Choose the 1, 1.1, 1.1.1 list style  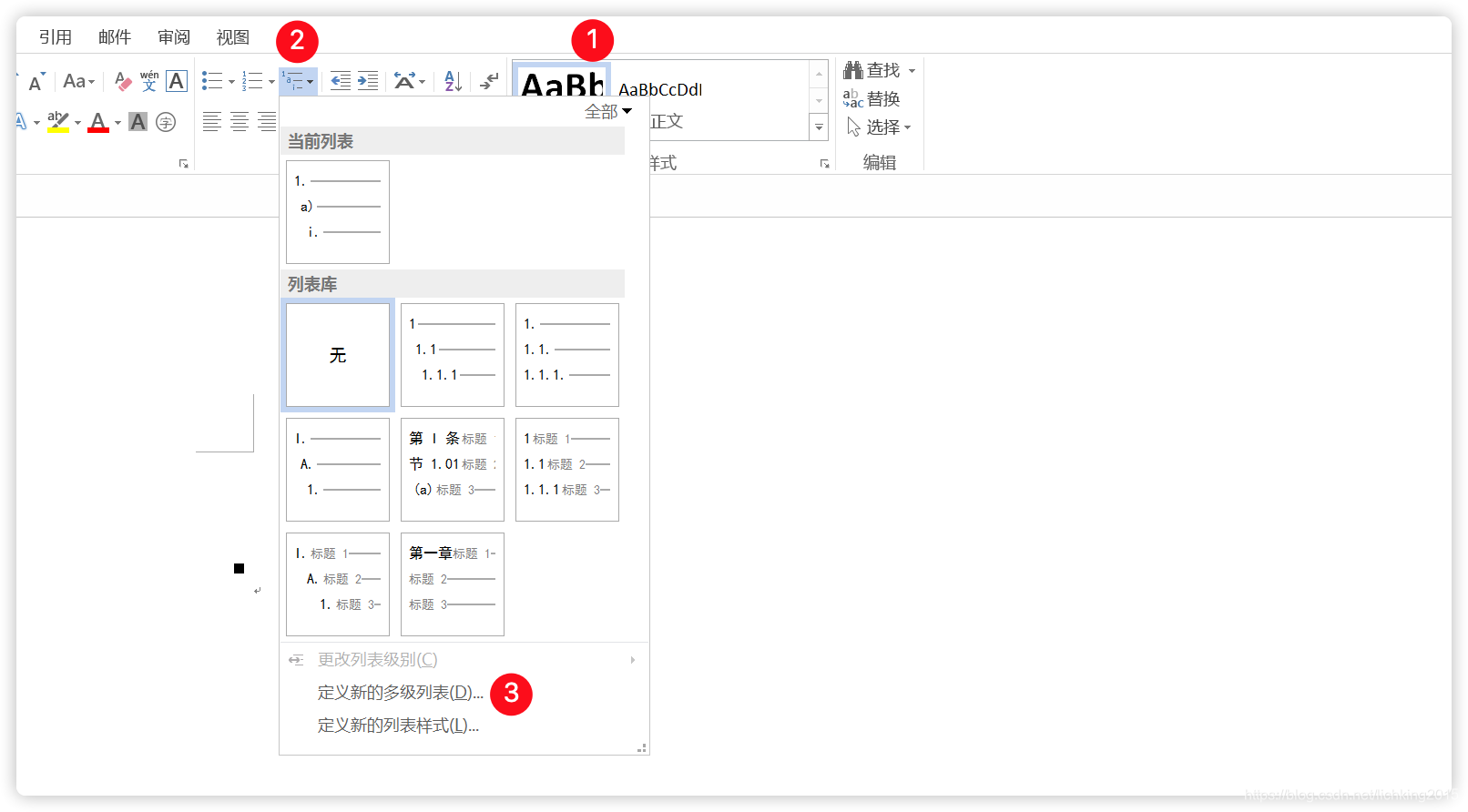pyautogui.click(x=453, y=355)
